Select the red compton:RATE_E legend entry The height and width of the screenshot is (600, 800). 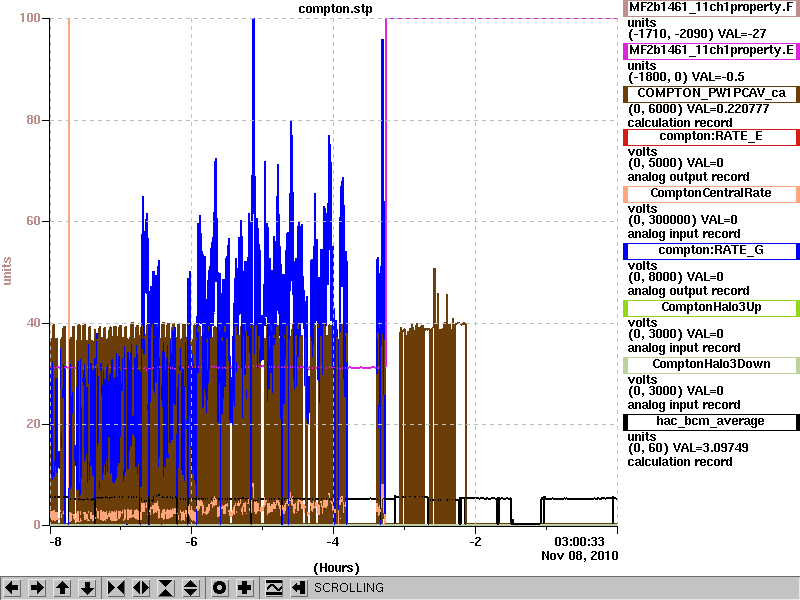[711, 136]
